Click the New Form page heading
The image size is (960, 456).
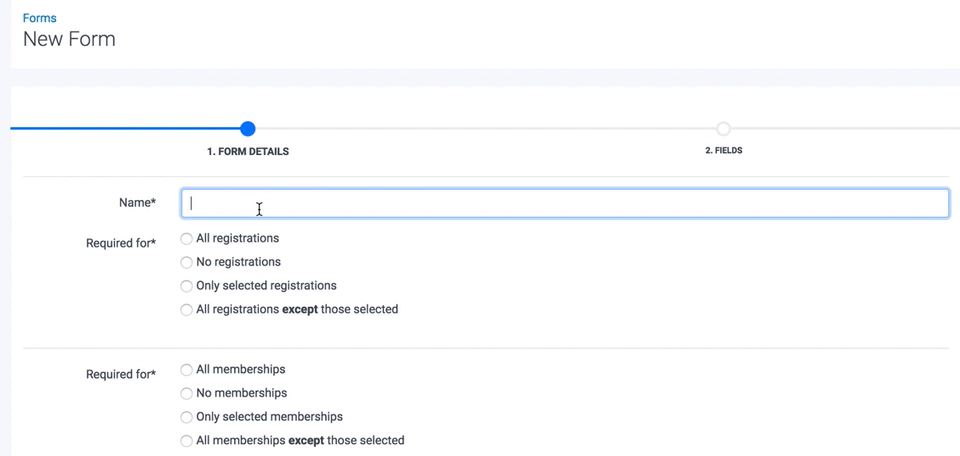point(69,40)
